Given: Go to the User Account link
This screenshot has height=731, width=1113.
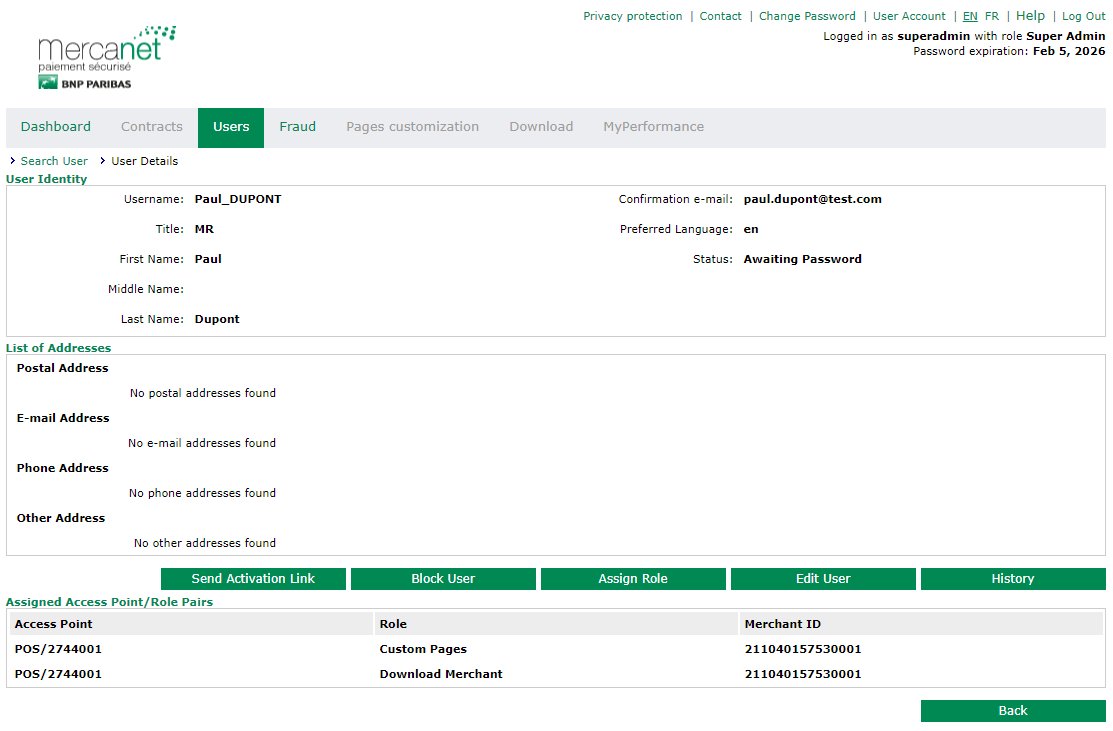Looking at the screenshot, I should [909, 16].
